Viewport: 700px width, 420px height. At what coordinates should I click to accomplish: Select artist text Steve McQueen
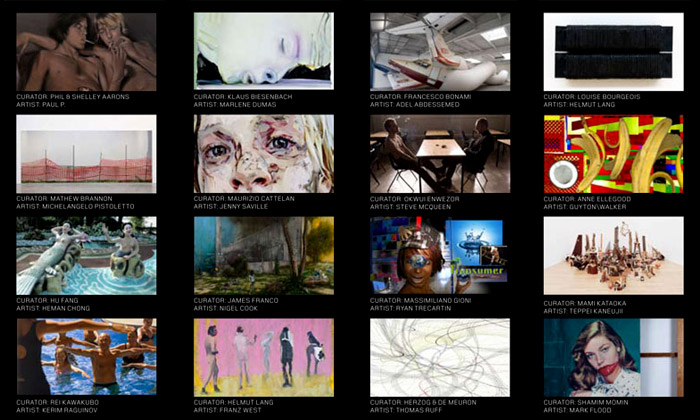[x=410, y=207]
